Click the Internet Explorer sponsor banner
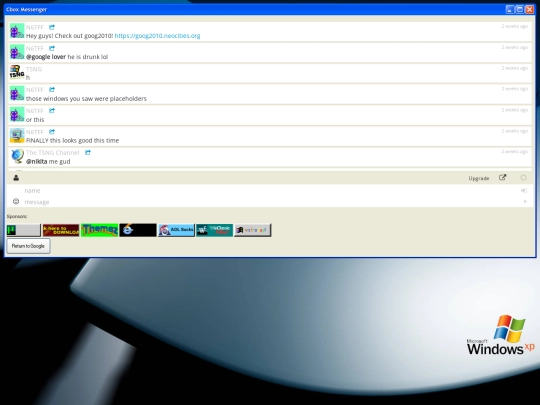 (x=138, y=230)
